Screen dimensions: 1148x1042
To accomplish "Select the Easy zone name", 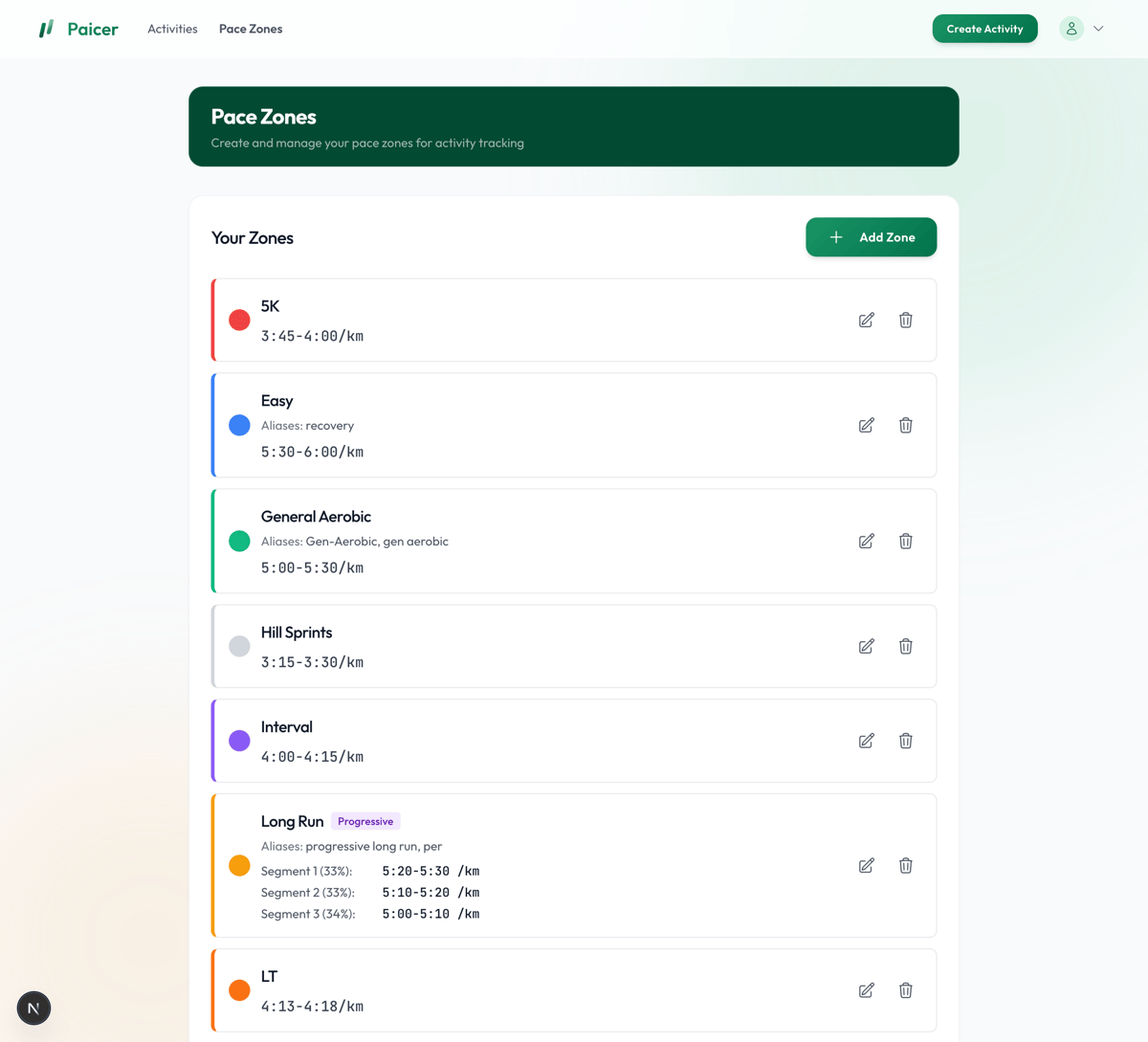I will [x=276, y=401].
